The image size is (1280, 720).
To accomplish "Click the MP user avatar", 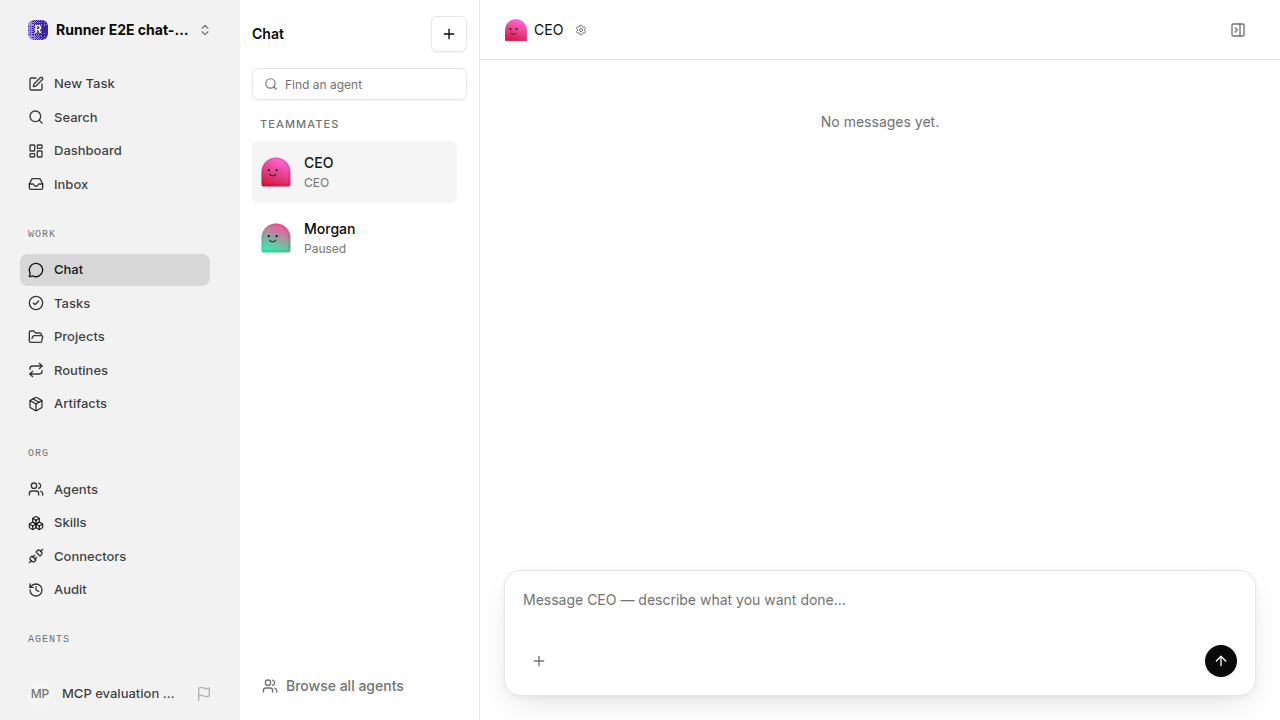I will point(40,694).
